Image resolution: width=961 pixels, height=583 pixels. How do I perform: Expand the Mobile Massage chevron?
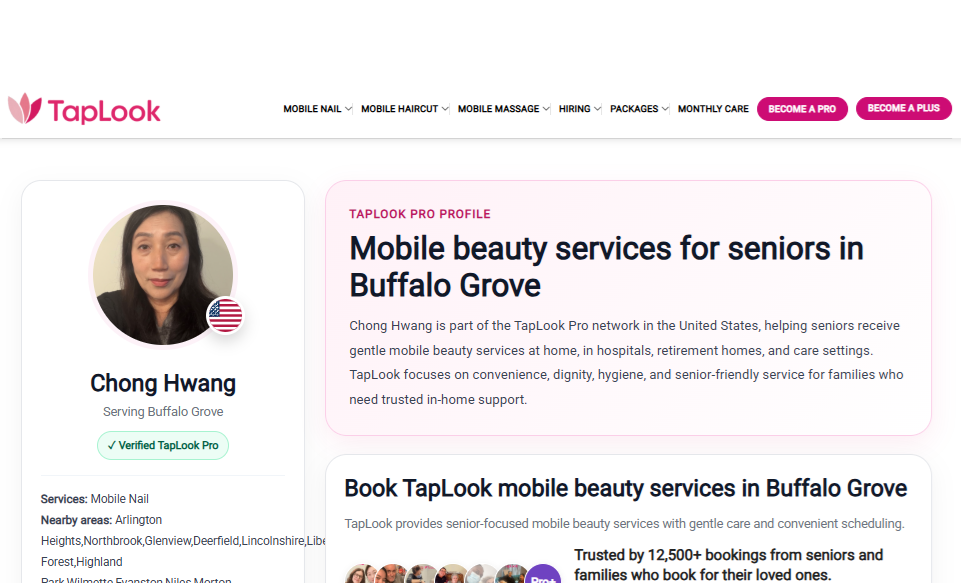(x=546, y=109)
